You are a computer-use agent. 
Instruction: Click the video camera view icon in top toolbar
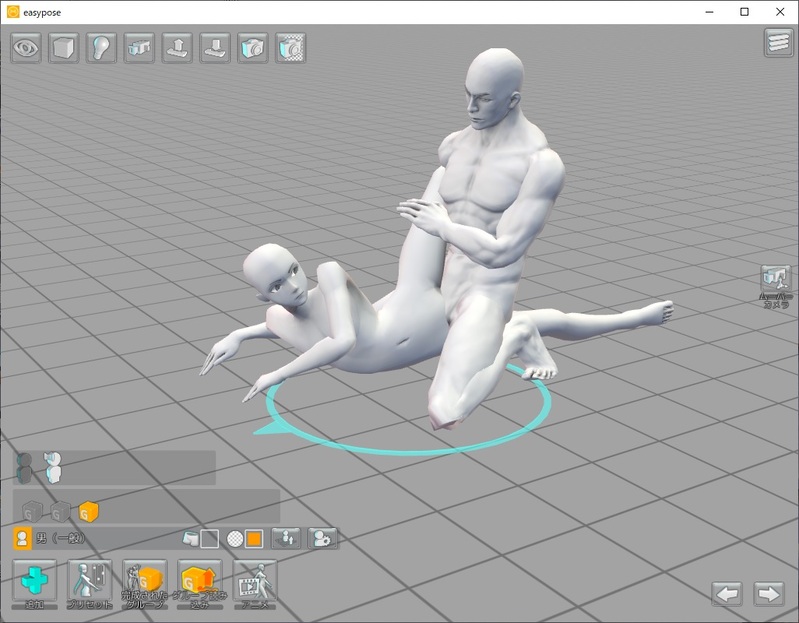point(139,48)
